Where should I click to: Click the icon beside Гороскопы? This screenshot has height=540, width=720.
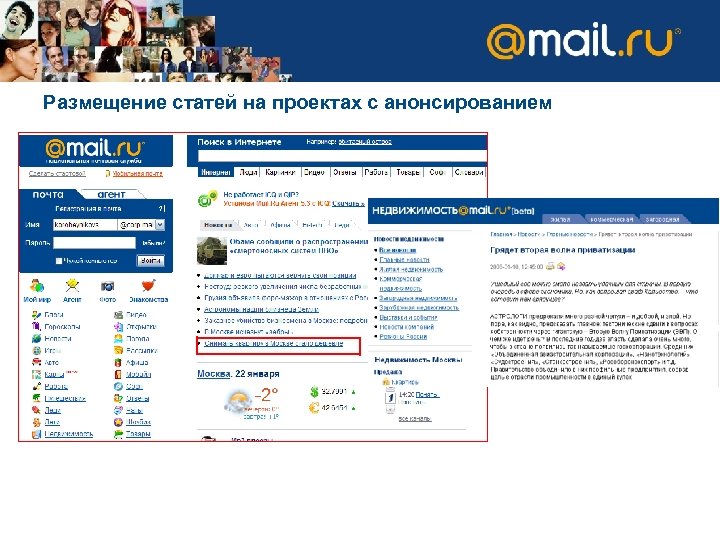point(37,326)
